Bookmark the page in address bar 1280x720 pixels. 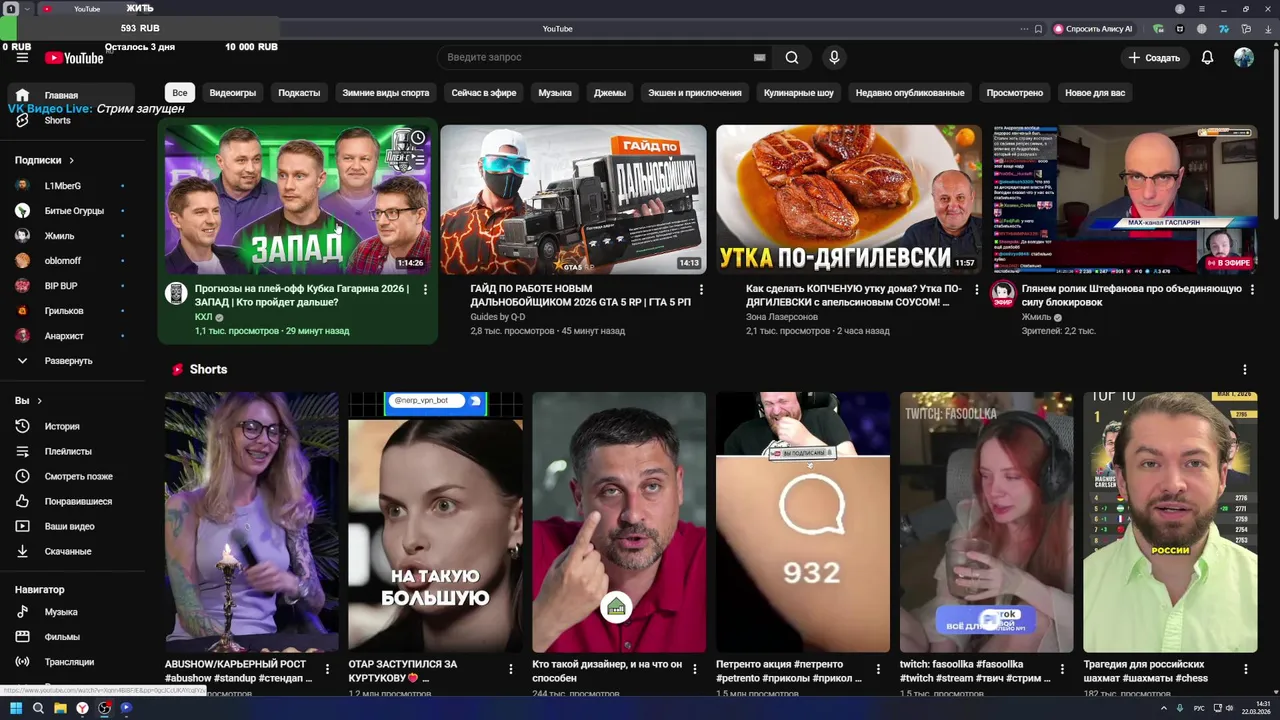click(1038, 29)
